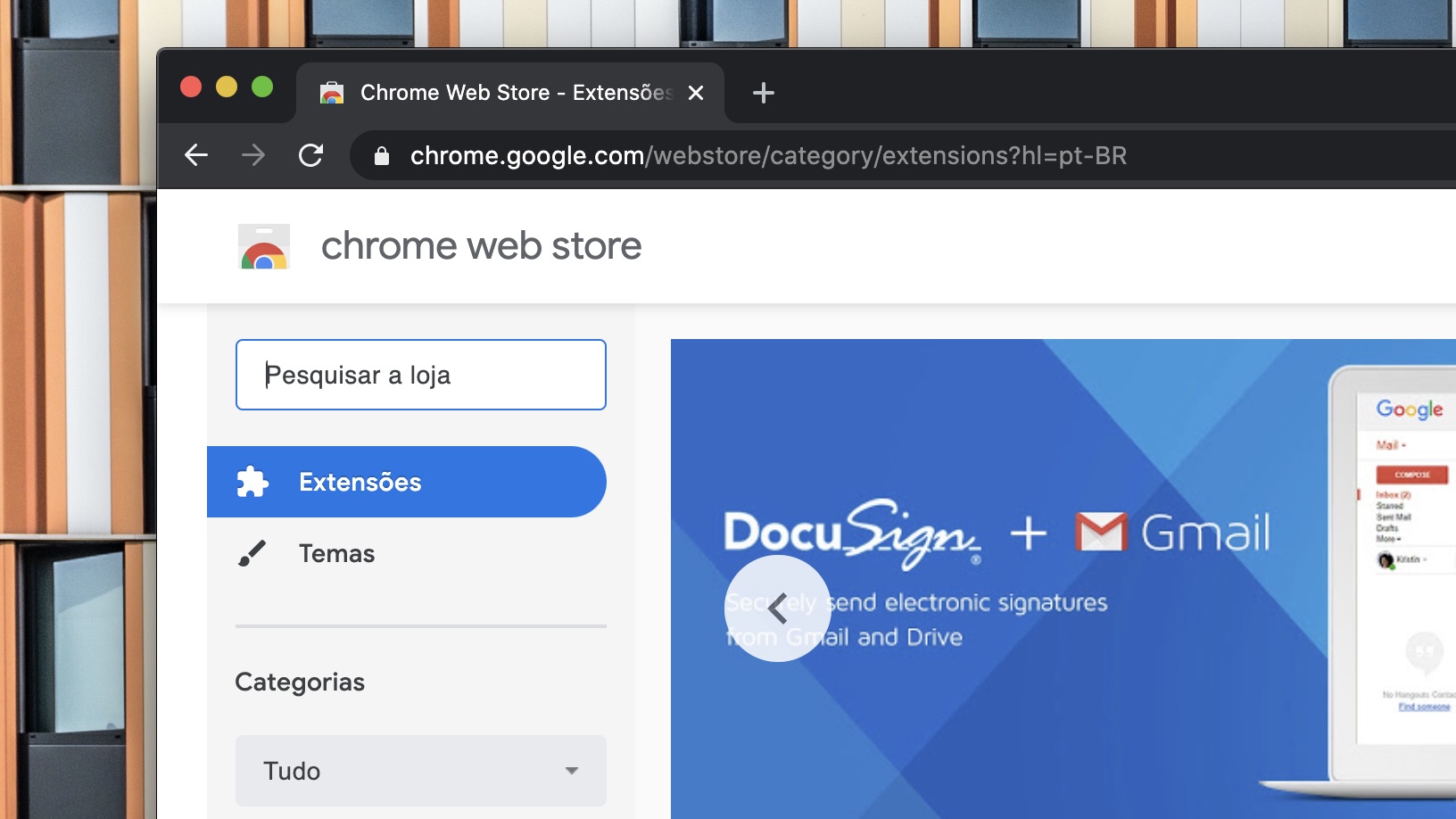Open the Tudo categories dropdown
The width and height of the screenshot is (1456, 819).
pyautogui.click(x=421, y=771)
